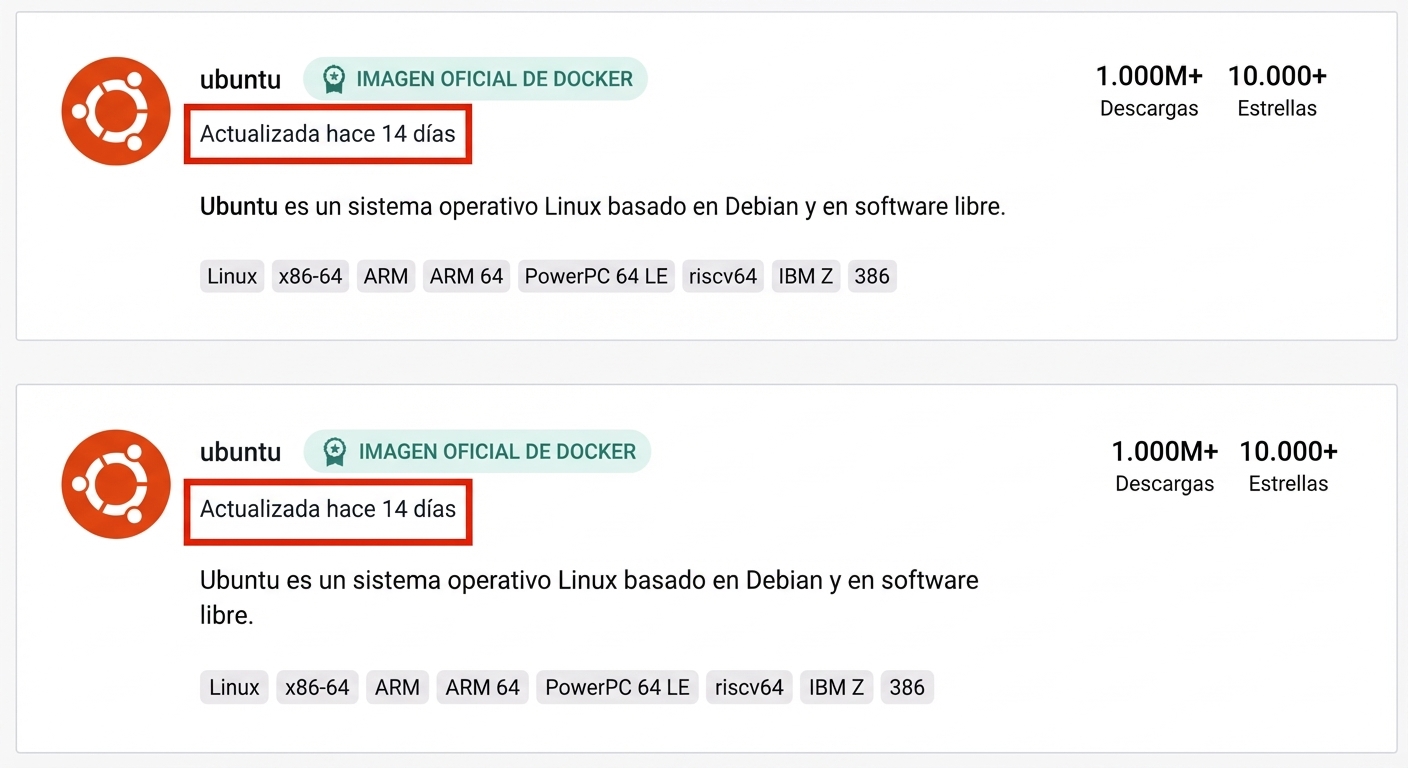Image resolution: width=1408 pixels, height=768 pixels.
Task: Click the 'Estrellas' label in upper card
Action: [1277, 108]
